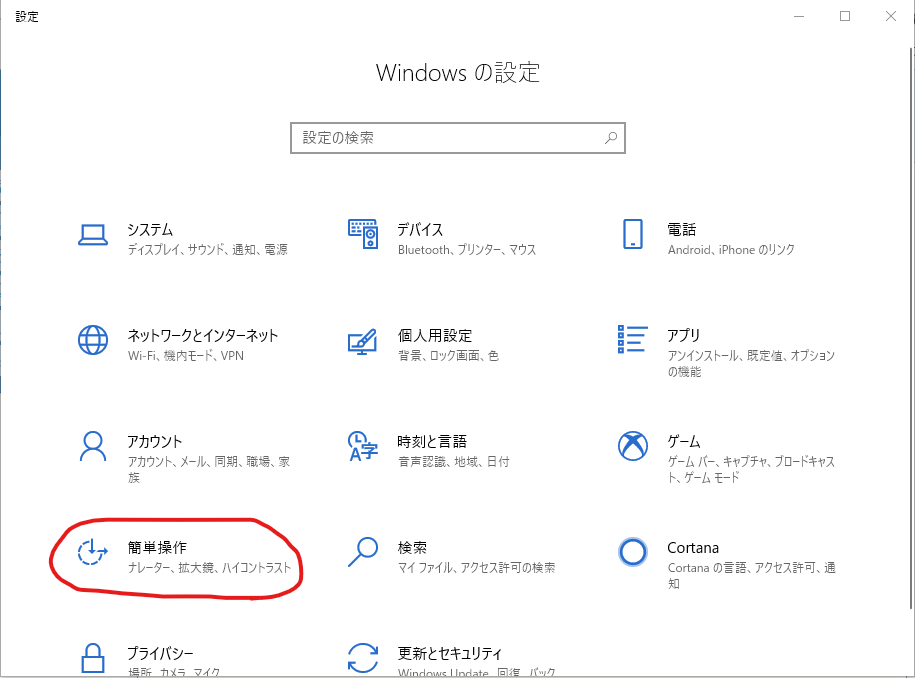
Task: Click the ナレーター、拡大鏡、ハイコントラスト description
Action: coord(209,568)
